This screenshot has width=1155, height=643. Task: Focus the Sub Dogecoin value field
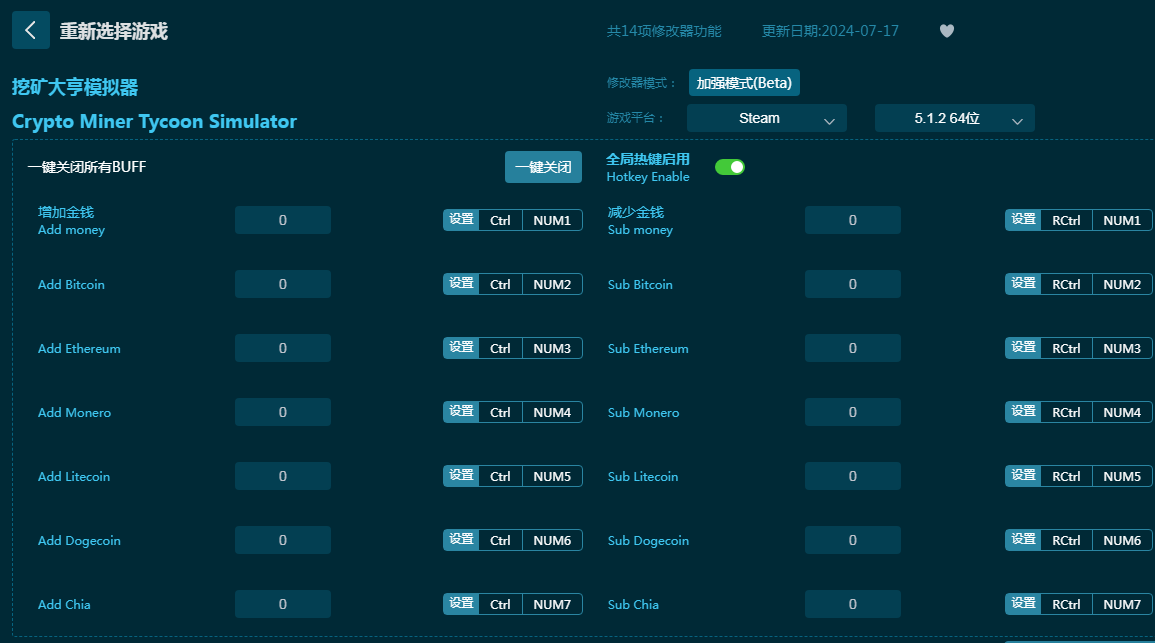(852, 541)
